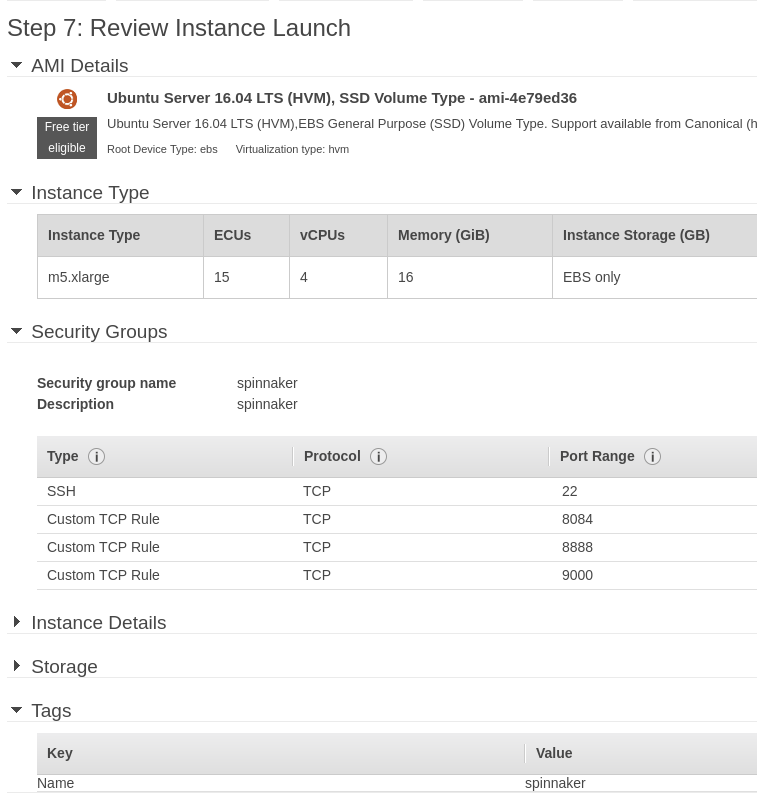Click the Name tag key

click(x=56, y=783)
